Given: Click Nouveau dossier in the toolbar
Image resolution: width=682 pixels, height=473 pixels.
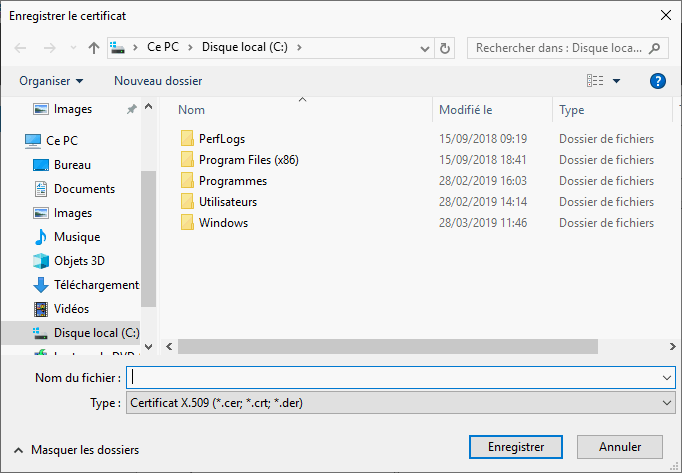Looking at the screenshot, I should click(158, 81).
